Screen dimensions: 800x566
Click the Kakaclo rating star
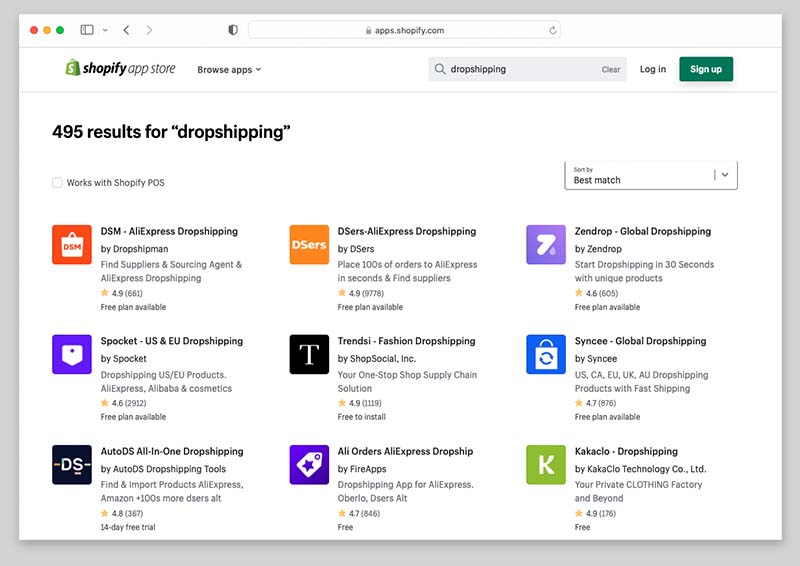tap(579, 513)
